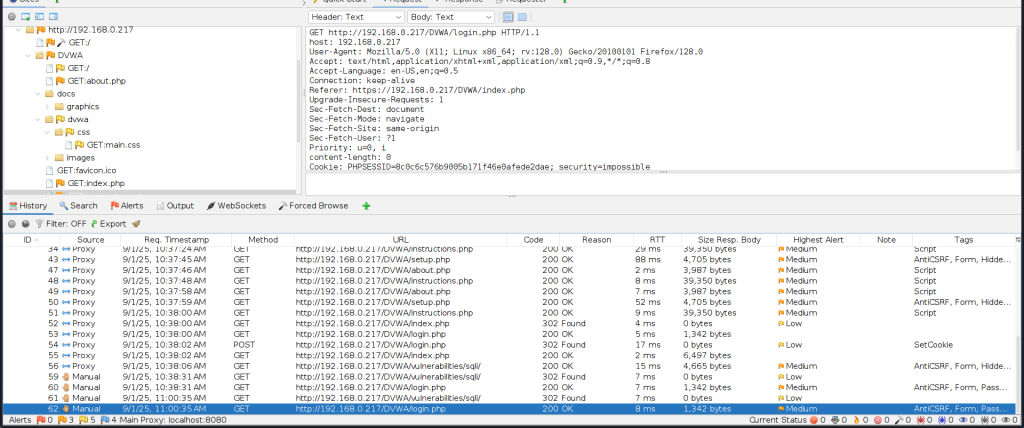
Task: Switch to the WebSockets tab
Action: tap(236, 206)
